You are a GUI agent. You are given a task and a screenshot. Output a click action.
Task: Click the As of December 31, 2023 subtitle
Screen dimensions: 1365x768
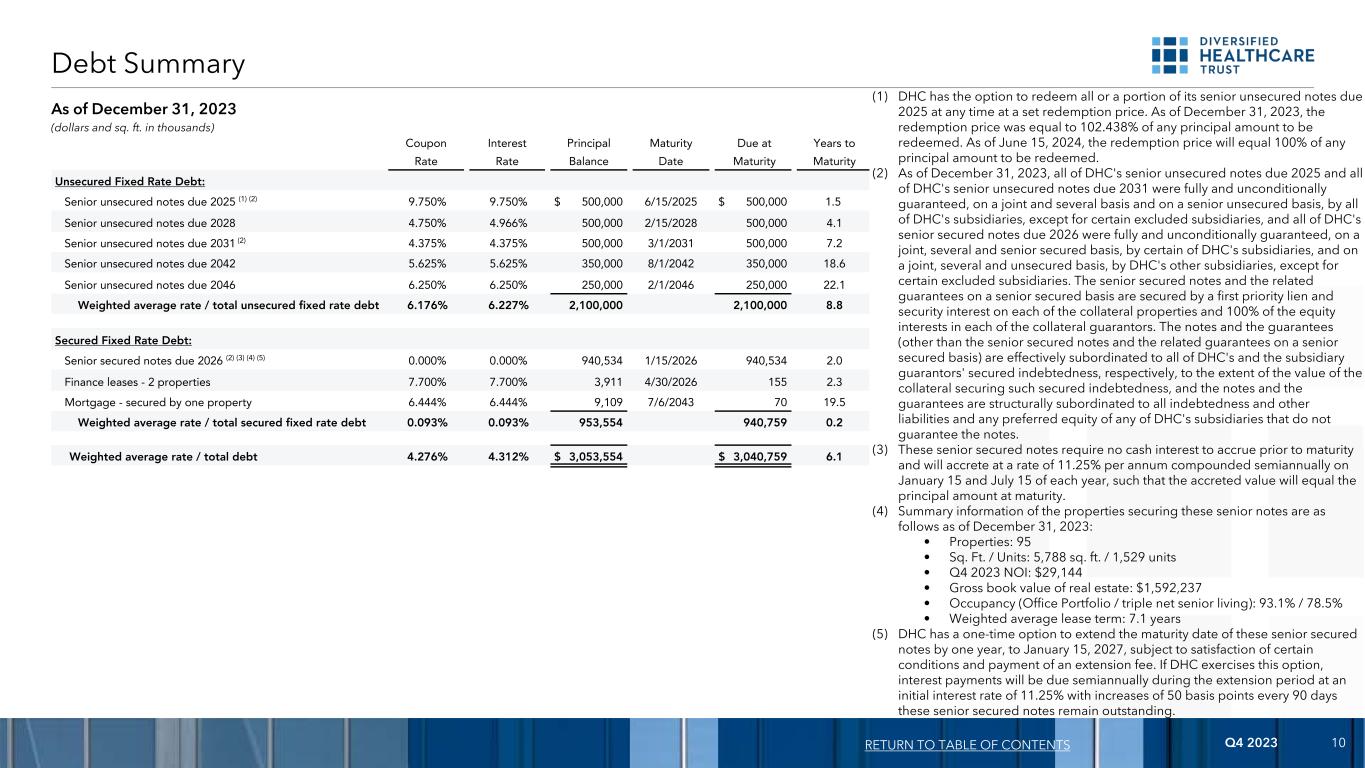coord(148,108)
